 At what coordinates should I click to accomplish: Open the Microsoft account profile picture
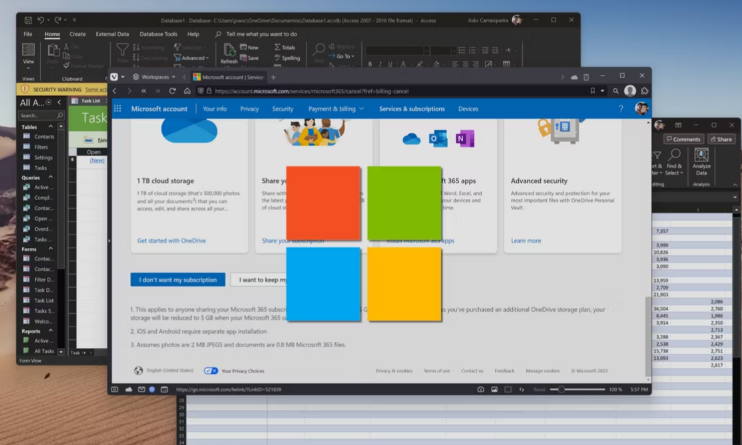coord(641,108)
